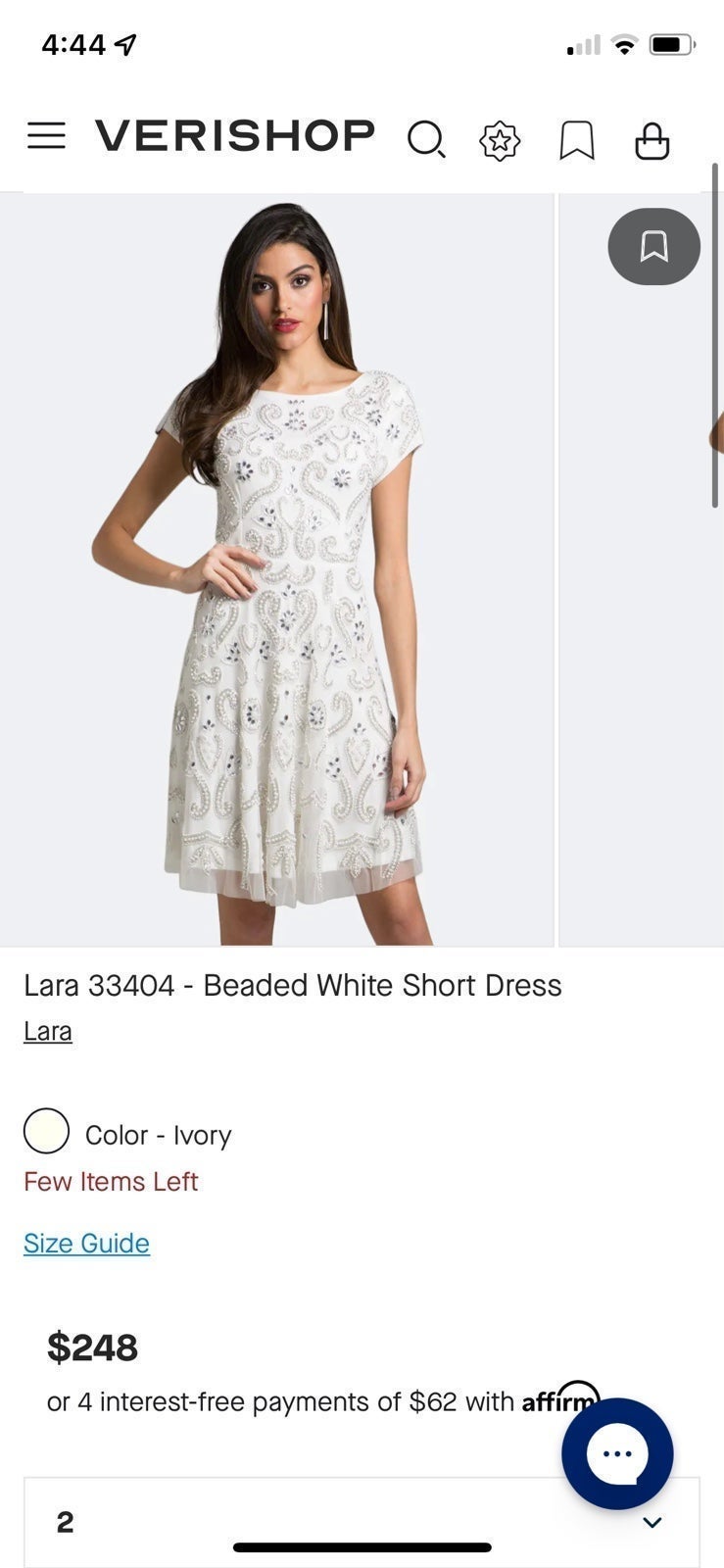724x1568 pixels.
Task: Open the Size Guide link
Action: [x=87, y=1243]
